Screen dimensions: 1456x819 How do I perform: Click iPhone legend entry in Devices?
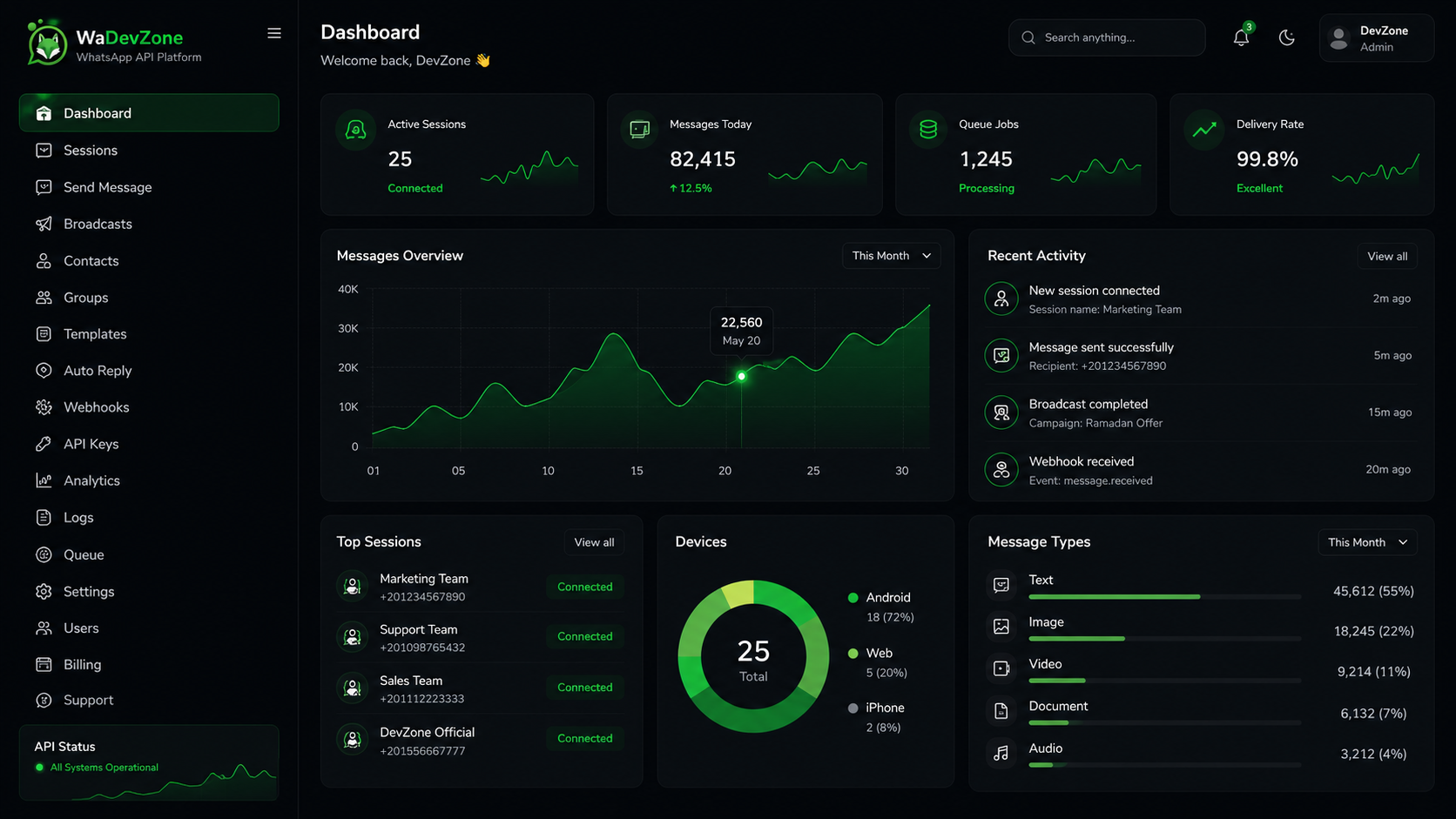(x=877, y=717)
